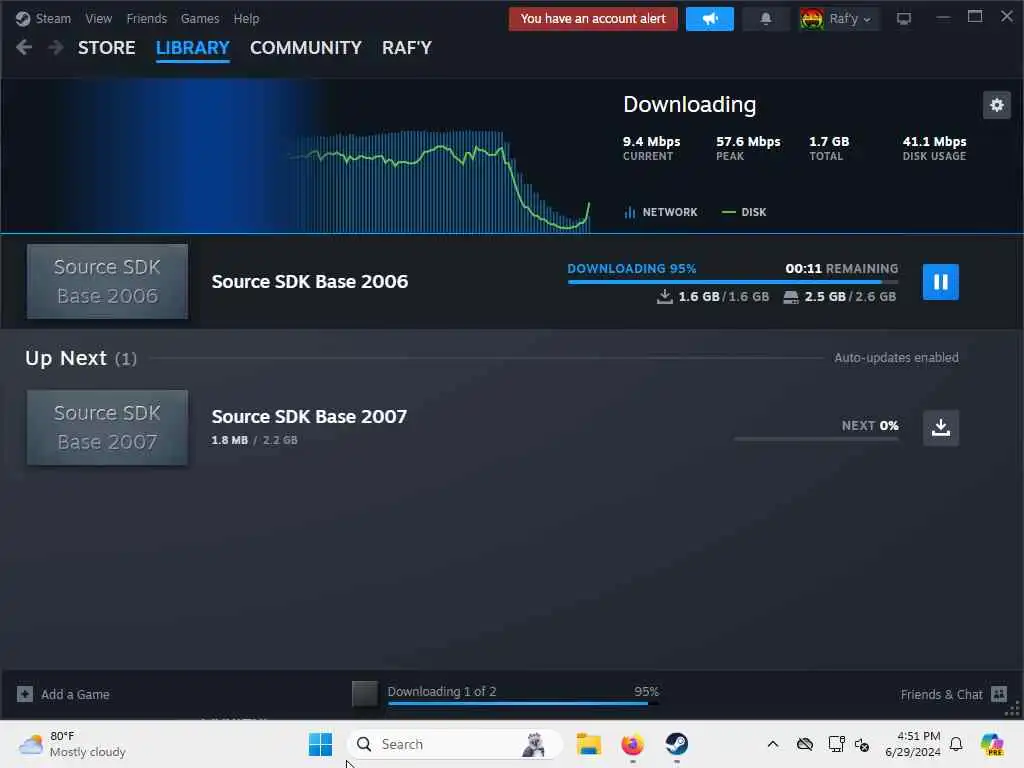This screenshot has width=1024, height=768.
Task: Open Copilot preview icon in taskbar
Action: pos(992,744)
